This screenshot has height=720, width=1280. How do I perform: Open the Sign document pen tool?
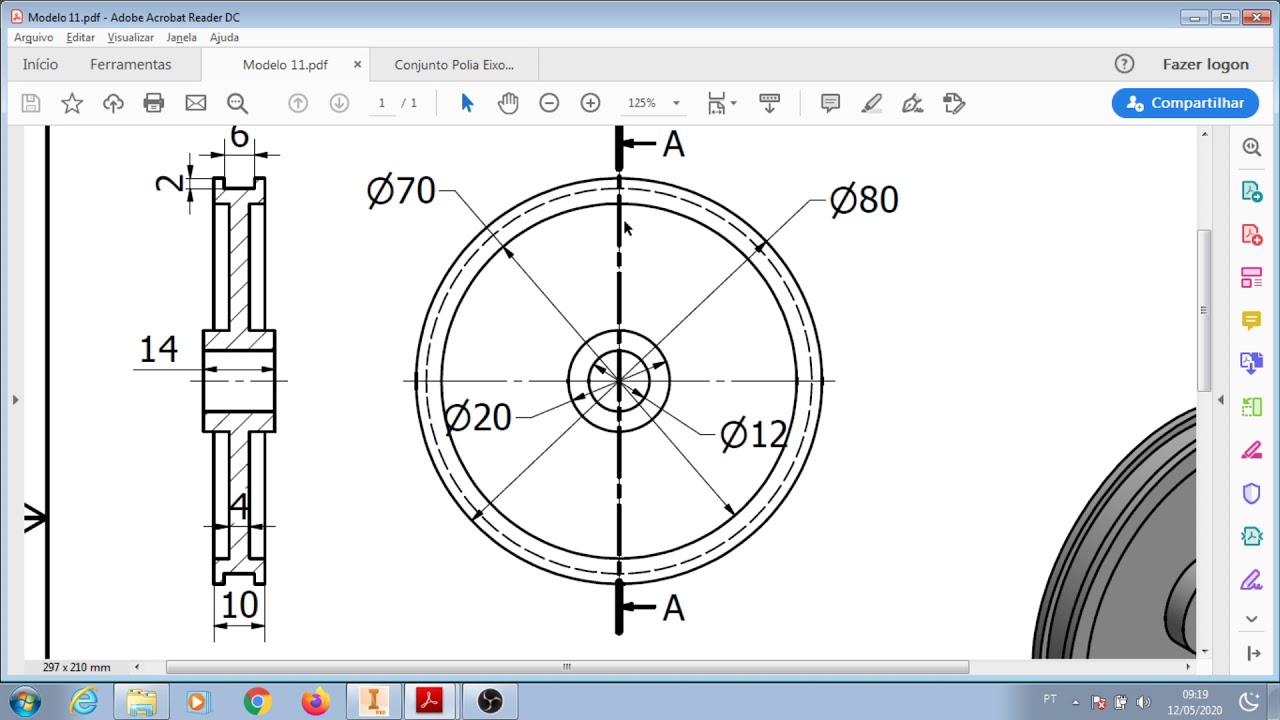pyautogui.click(x=912, y=103)
